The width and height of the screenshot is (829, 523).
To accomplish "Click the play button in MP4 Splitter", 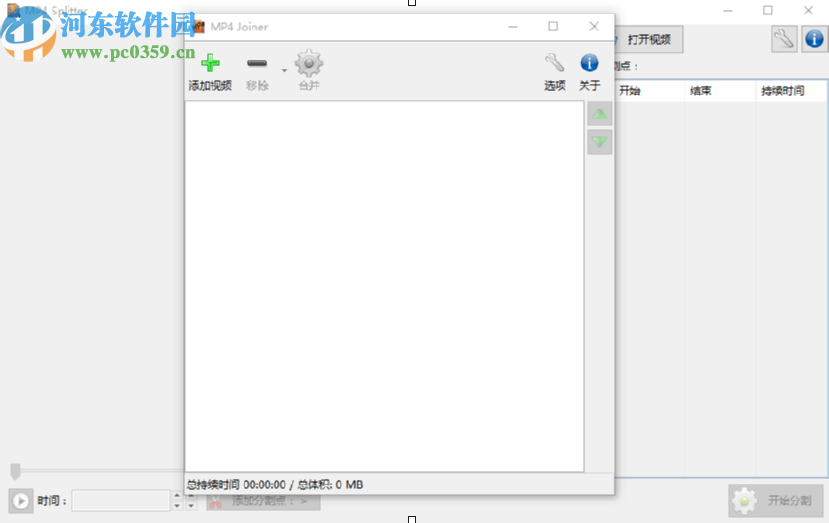I will pyautogui.click(x=21, y=501).
